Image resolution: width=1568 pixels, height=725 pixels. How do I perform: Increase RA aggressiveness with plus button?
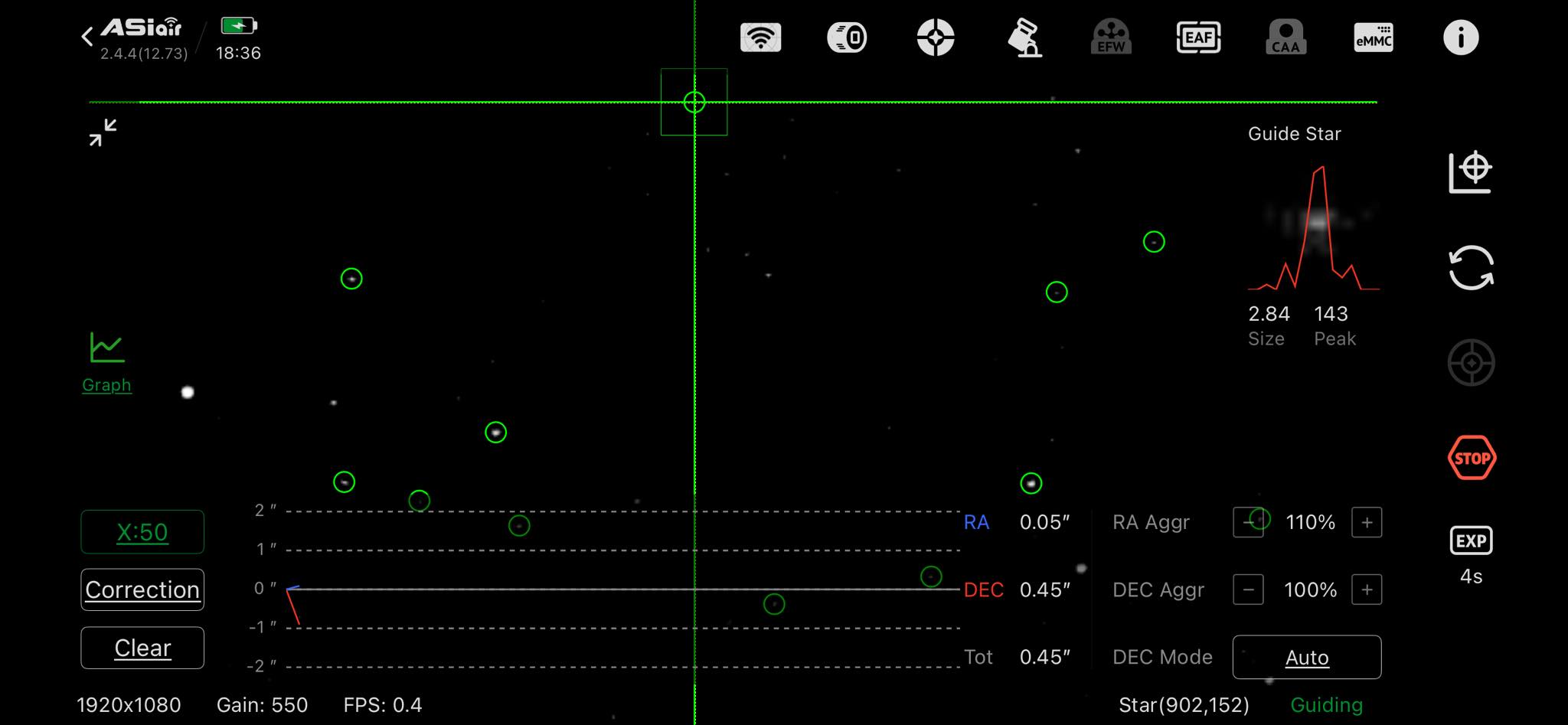pyautogui.click(x=1367, y=523)
